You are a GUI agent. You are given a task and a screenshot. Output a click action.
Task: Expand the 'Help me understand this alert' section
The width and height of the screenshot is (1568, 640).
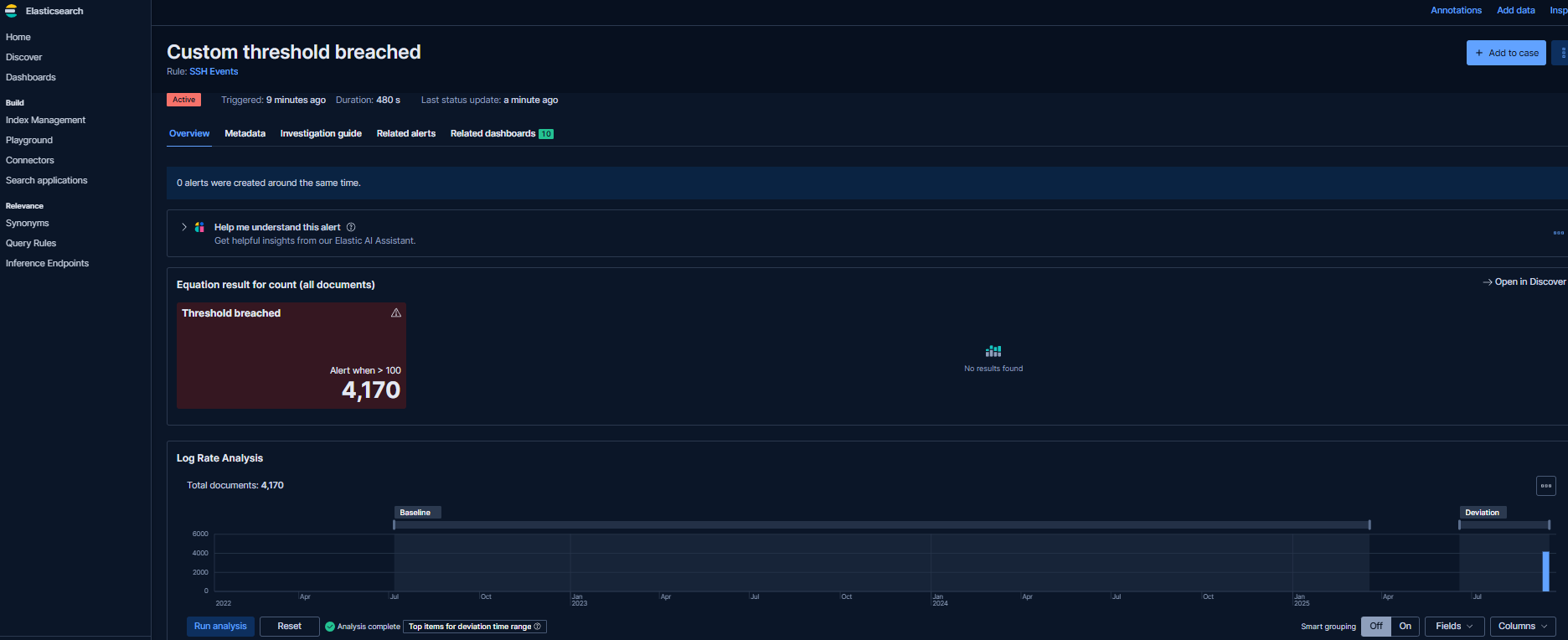[184, 227]
